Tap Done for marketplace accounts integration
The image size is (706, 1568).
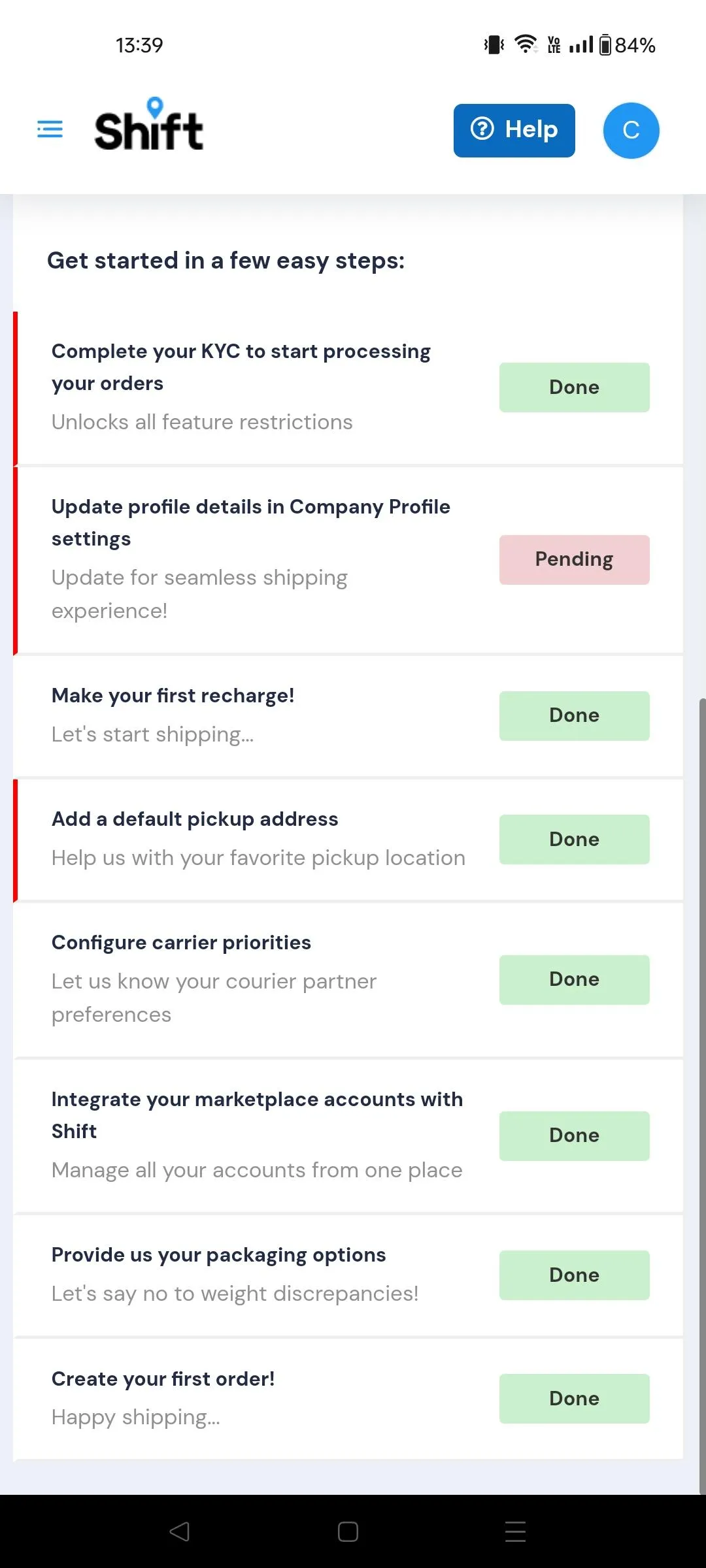pos(575,1136)
